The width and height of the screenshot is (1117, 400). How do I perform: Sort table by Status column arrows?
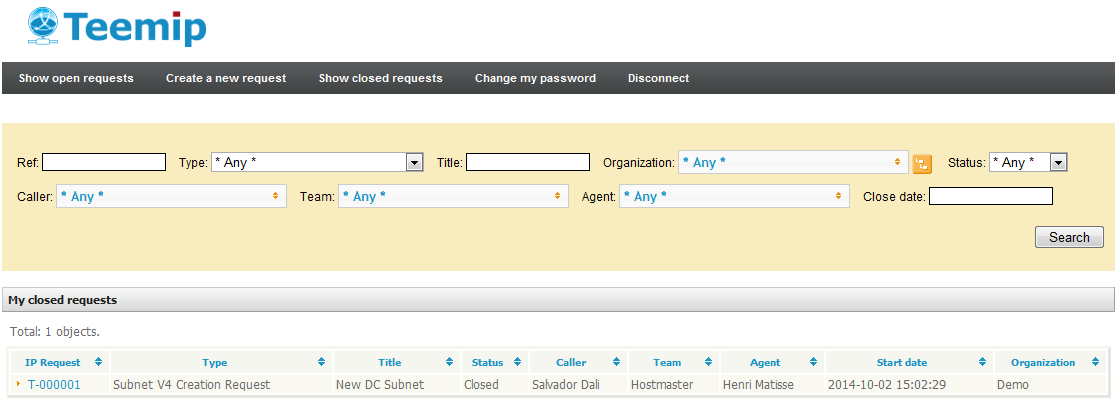(516, 362)
